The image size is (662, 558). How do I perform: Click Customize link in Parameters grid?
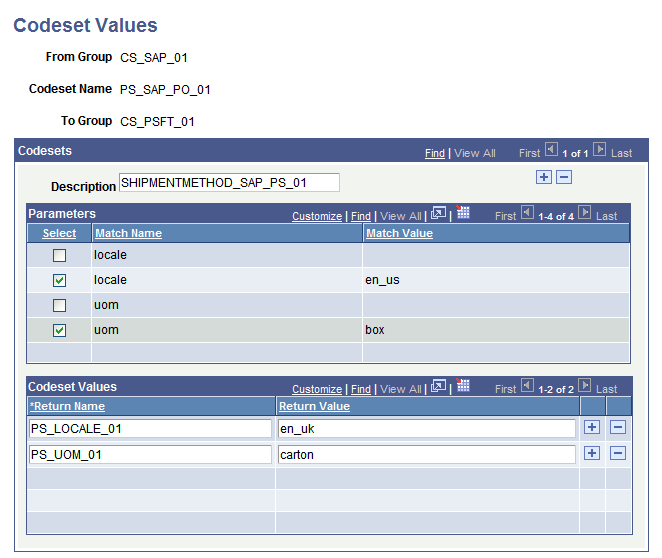(x=317, y=216)
